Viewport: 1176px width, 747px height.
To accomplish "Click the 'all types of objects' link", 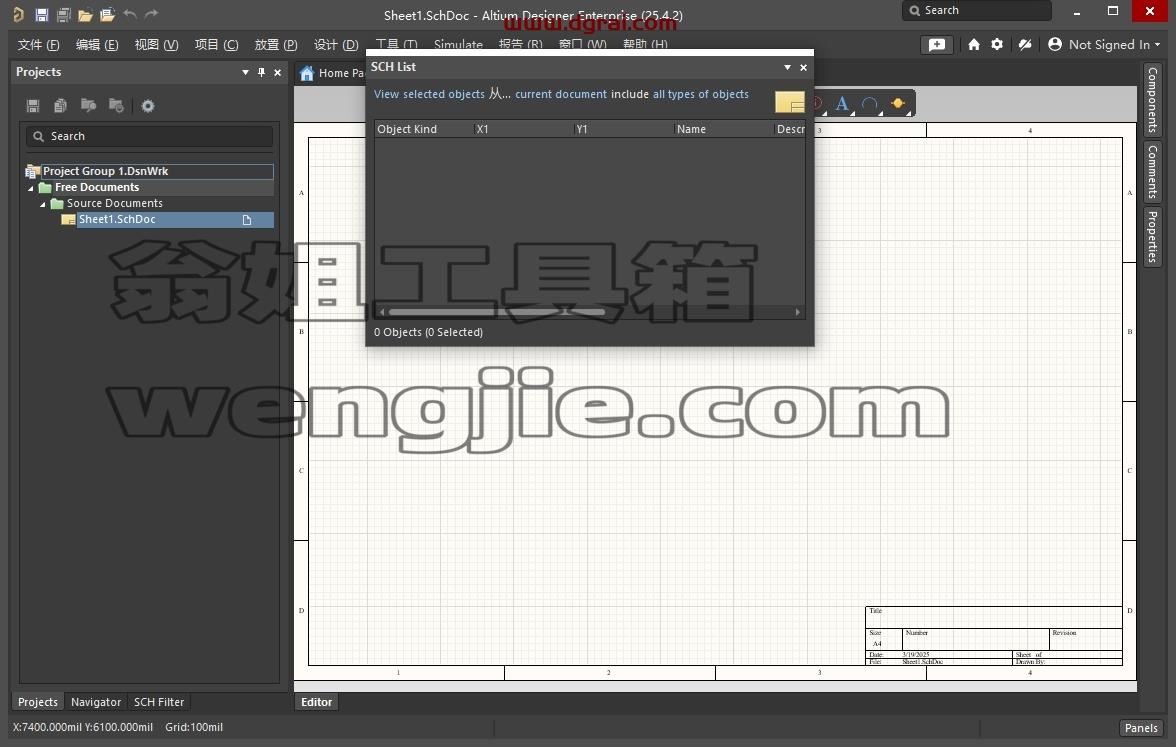I will point(700,94).
